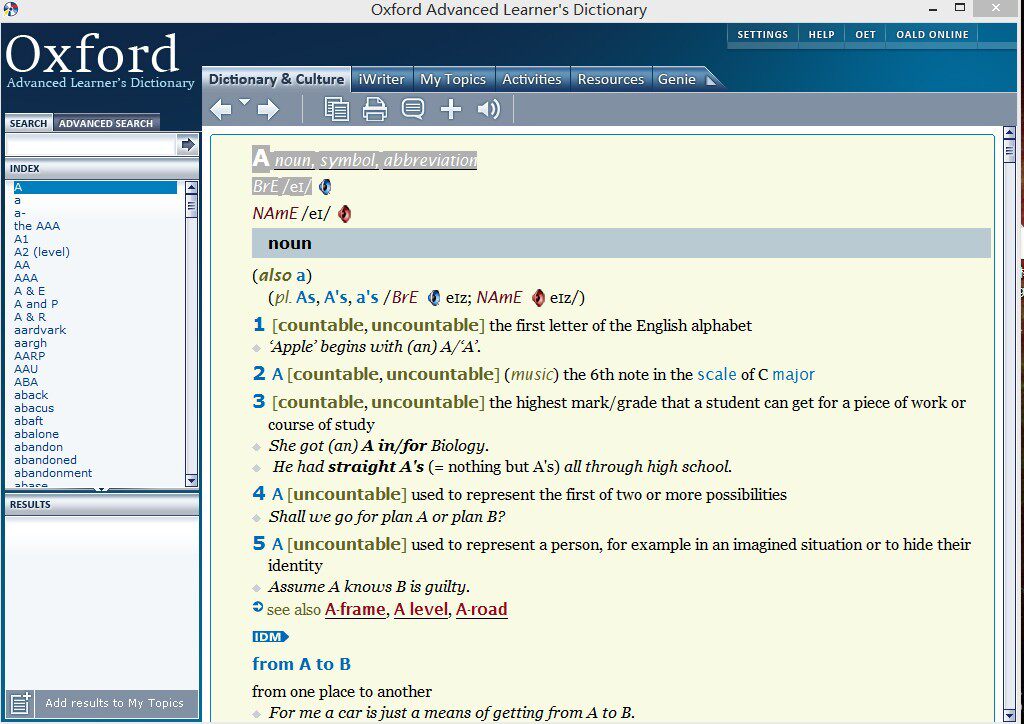
Task: Open the history dropdown arrow between navigation arrows
Action: click(244, 102)
